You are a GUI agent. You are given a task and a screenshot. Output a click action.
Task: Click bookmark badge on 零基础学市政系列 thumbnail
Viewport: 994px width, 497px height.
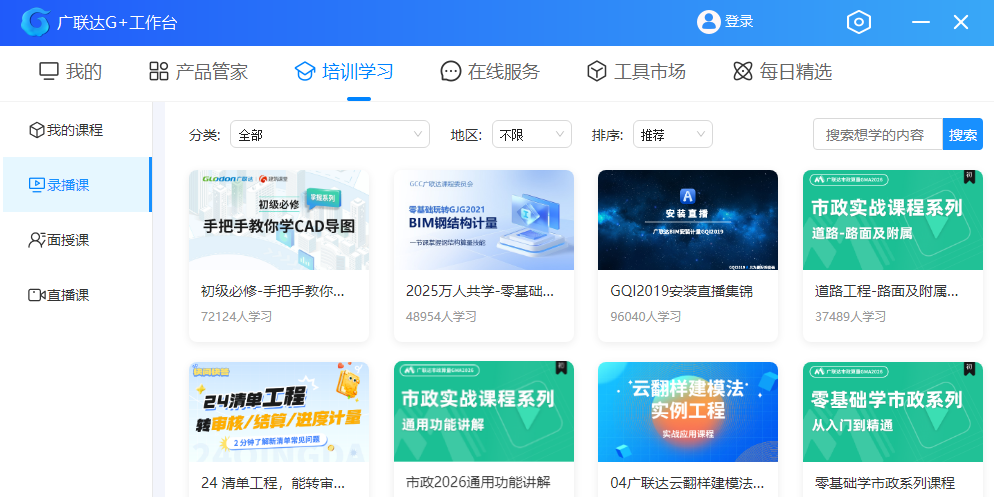[x=969, y=368]
